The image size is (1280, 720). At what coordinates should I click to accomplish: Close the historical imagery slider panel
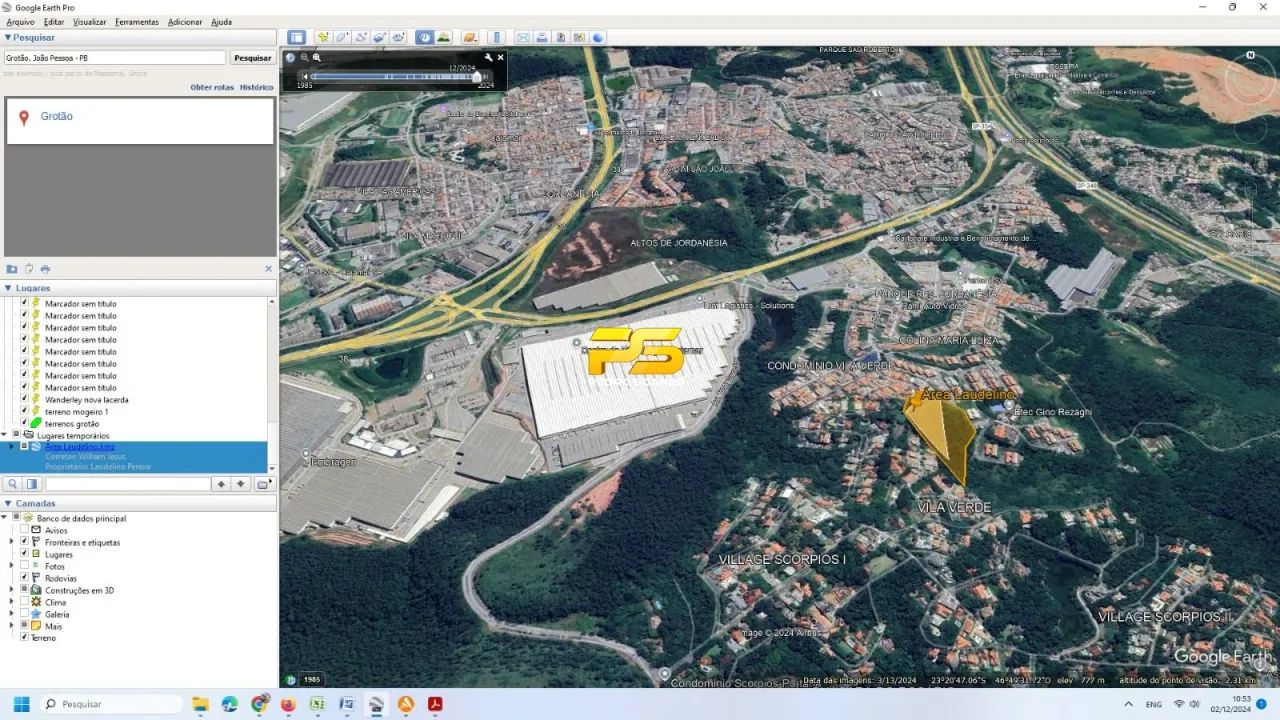pos(501,58)
